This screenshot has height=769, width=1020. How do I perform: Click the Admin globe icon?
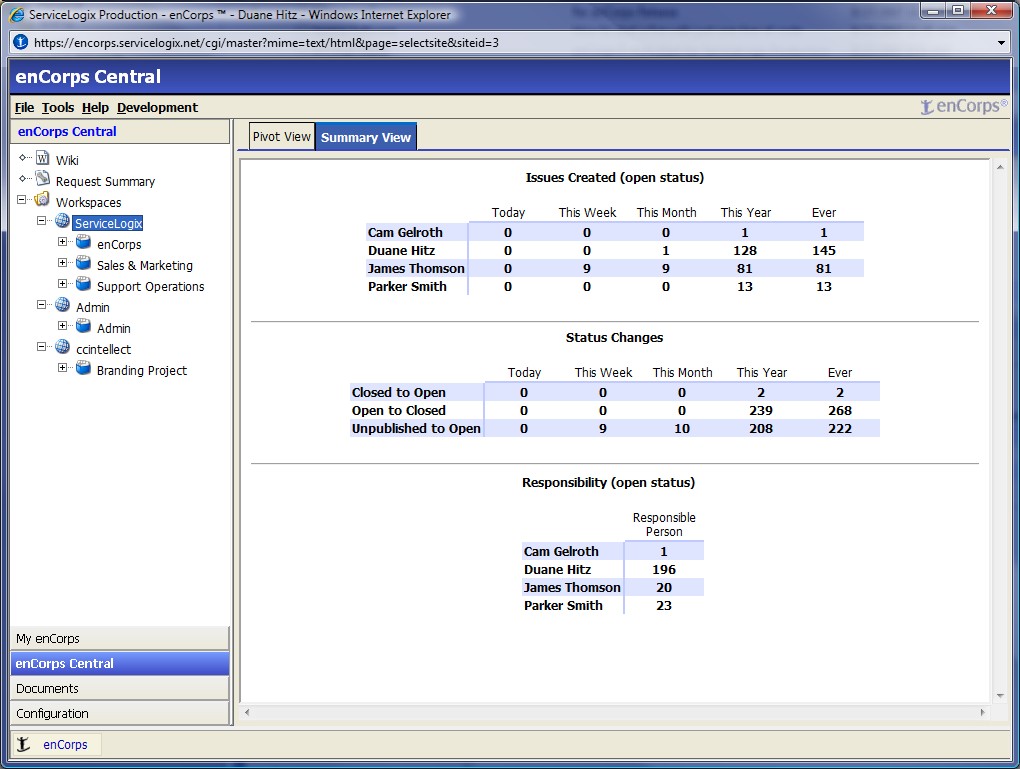pos(62,305)
